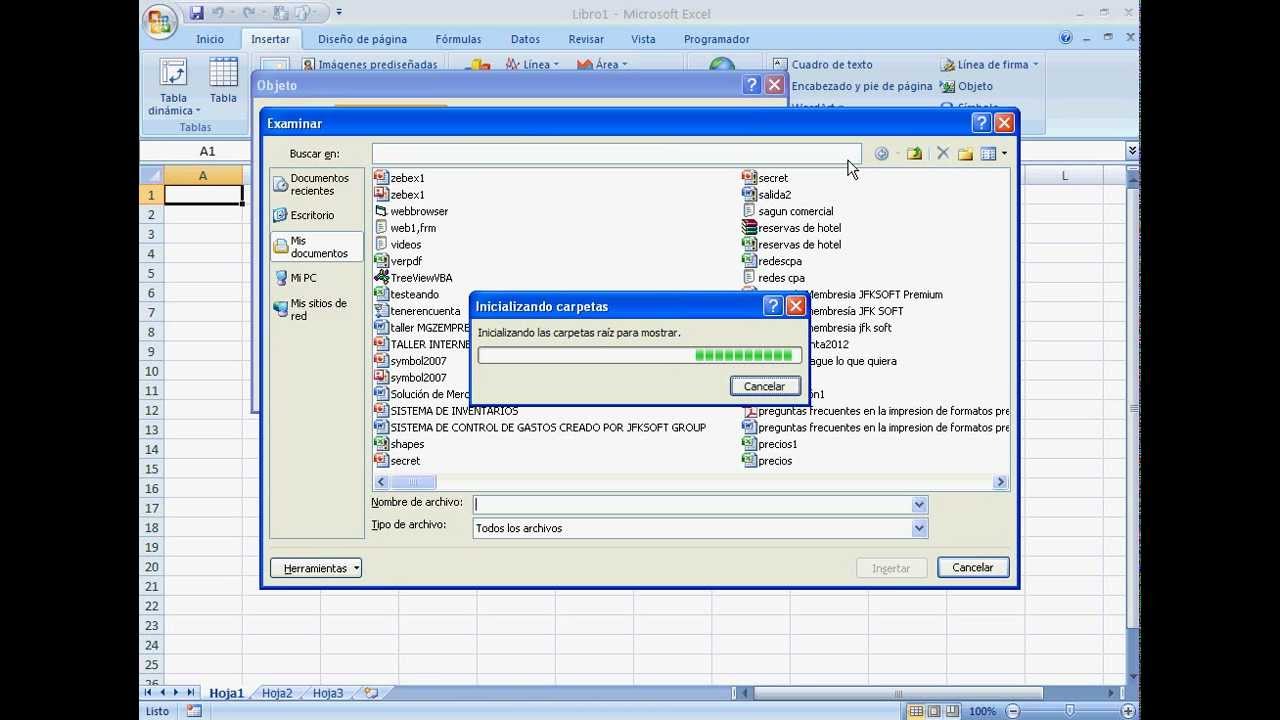
Task: Select file shapes in list
Action: pyautogui.click(x=399, y=444)
